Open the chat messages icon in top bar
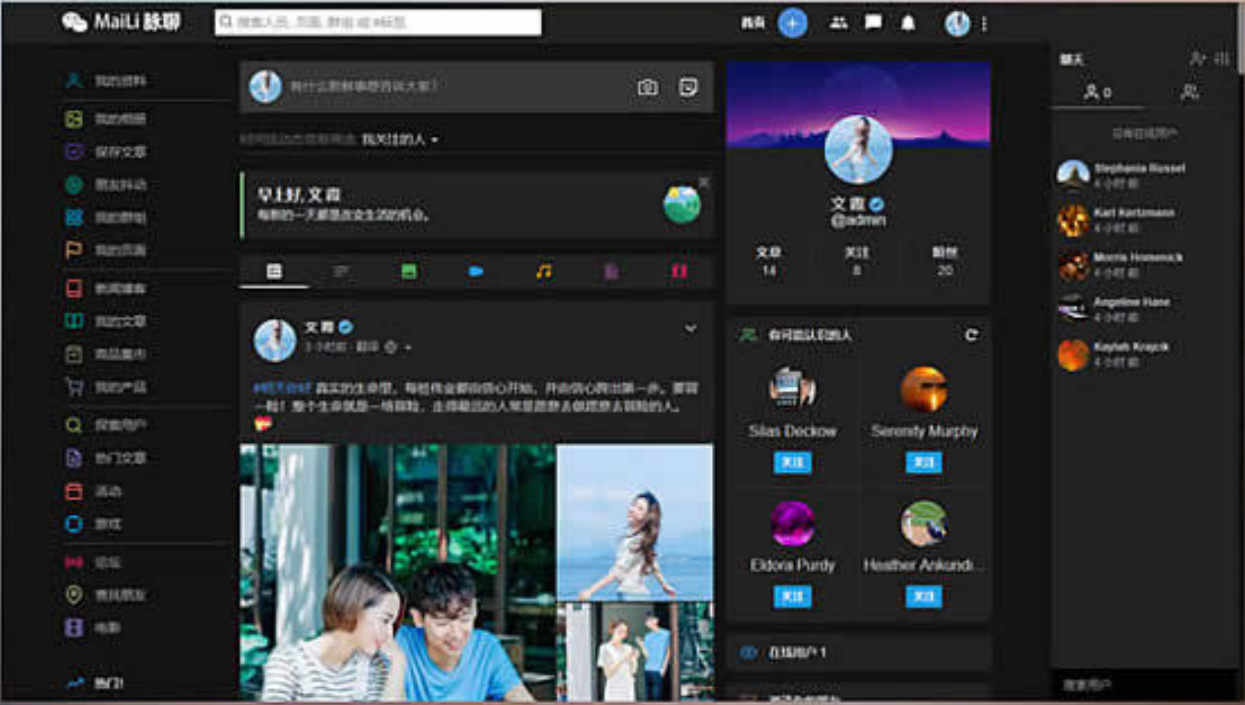 871,23
